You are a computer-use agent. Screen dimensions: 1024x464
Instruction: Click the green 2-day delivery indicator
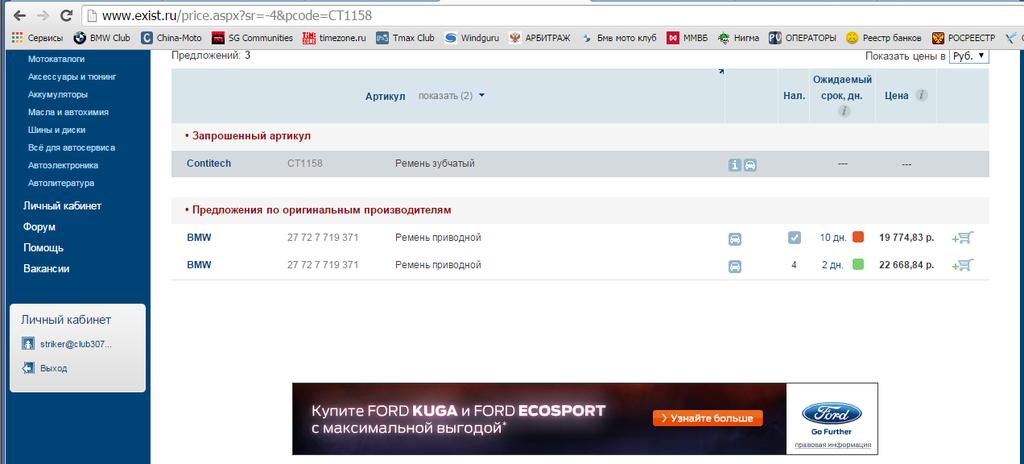(x=858, y=265)
